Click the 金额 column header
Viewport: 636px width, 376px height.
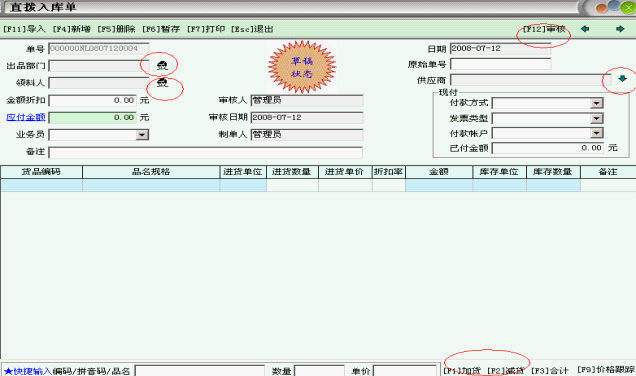coord(439,172)
